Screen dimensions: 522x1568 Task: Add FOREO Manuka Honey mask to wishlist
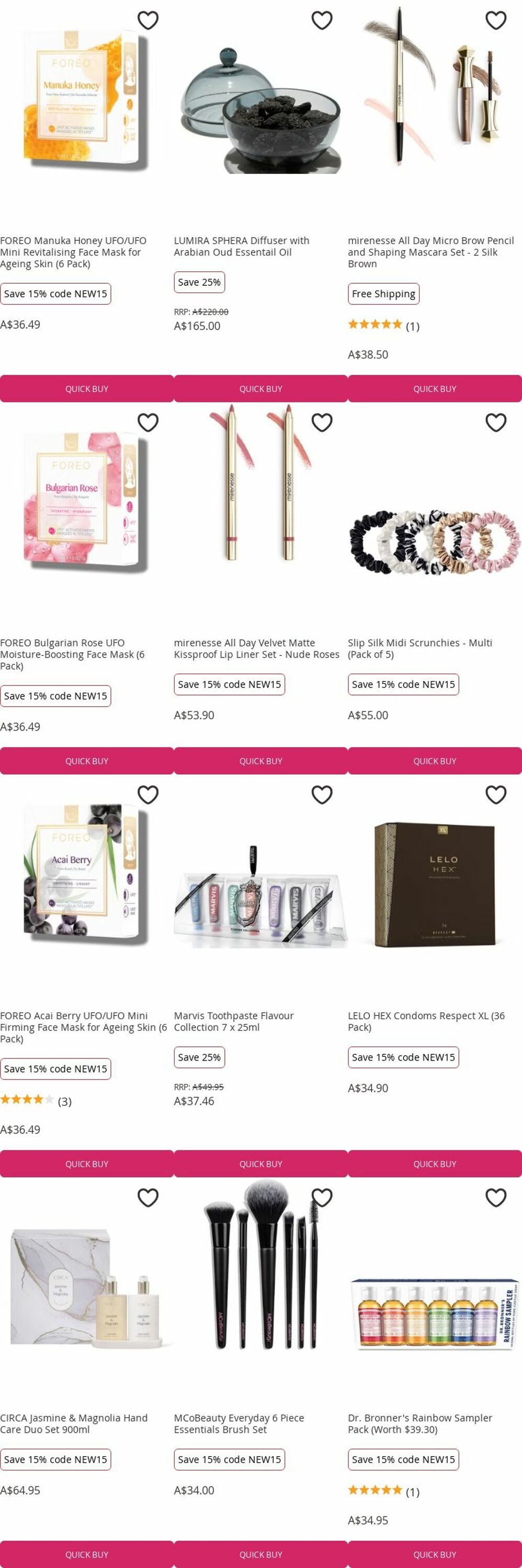coord(148,20)
